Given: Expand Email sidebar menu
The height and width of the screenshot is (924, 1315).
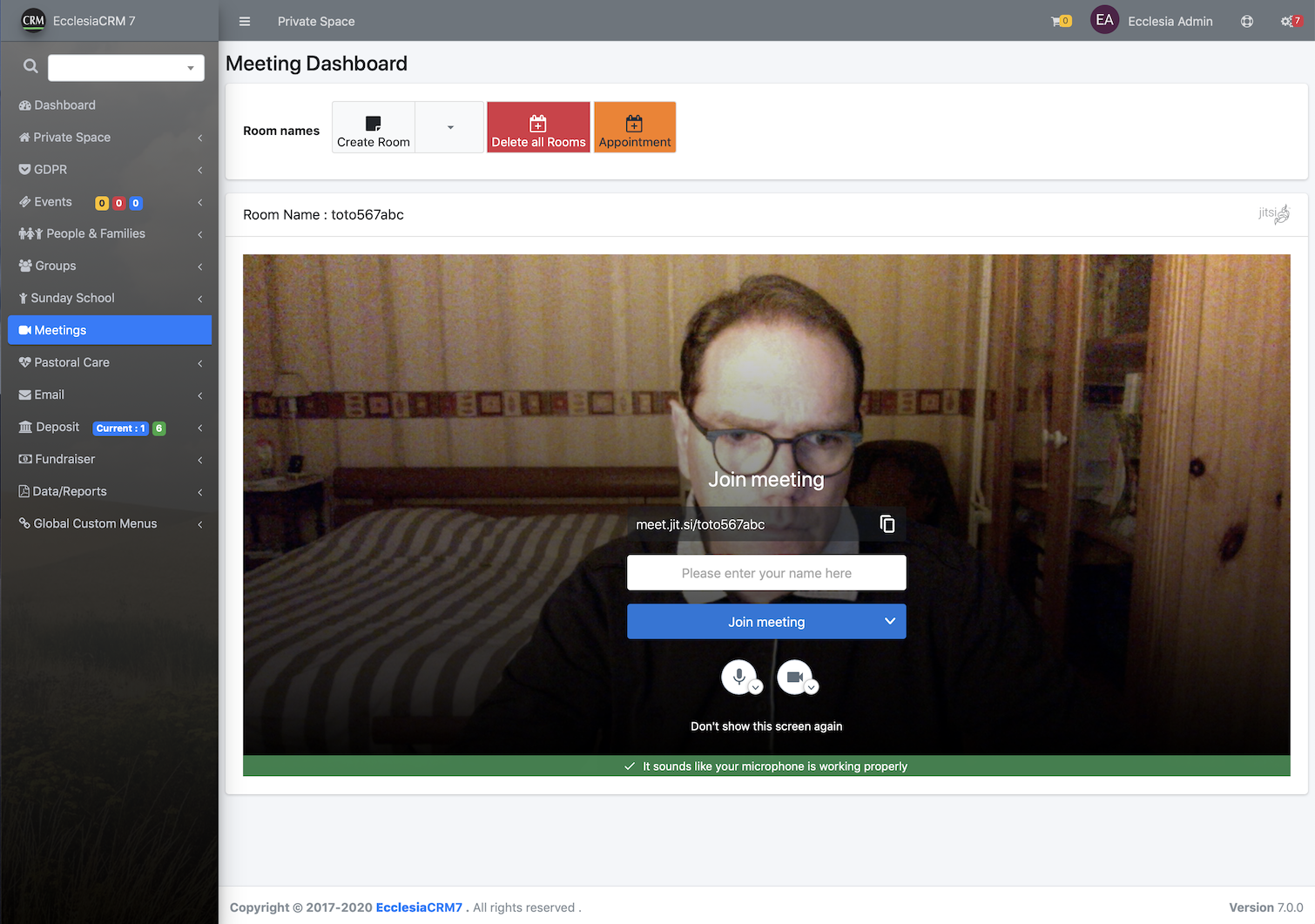Looking at the screenshot, I should (x=110, y=395).
